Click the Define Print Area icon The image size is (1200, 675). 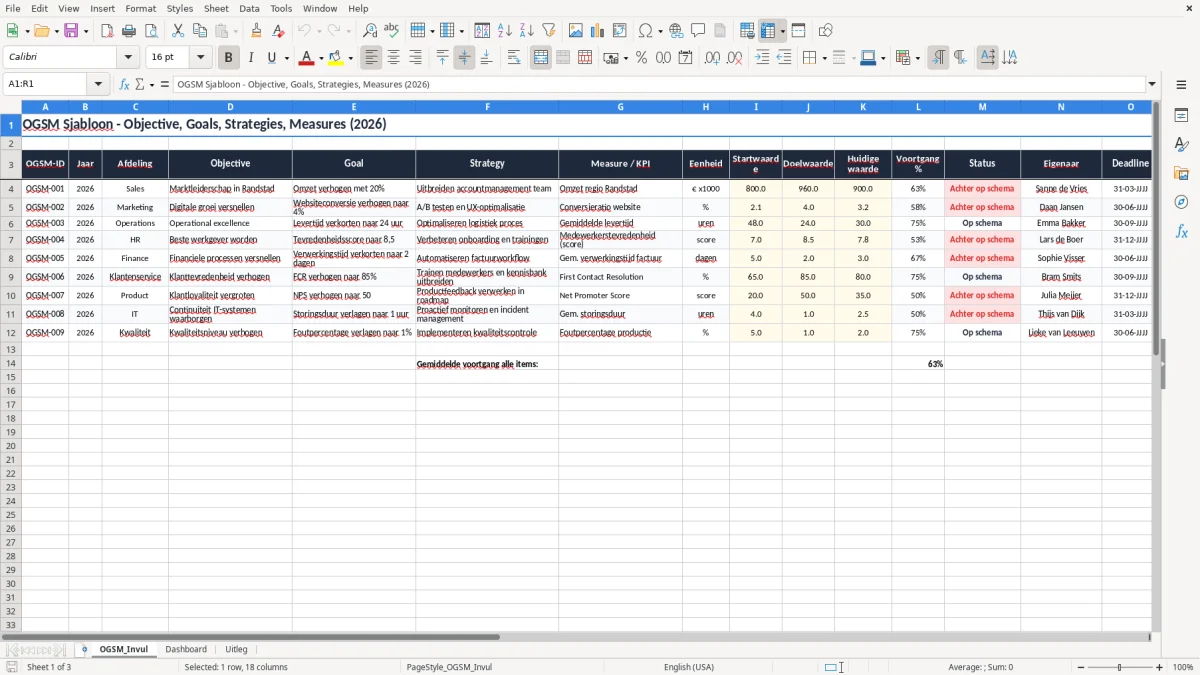click(747, 31)
